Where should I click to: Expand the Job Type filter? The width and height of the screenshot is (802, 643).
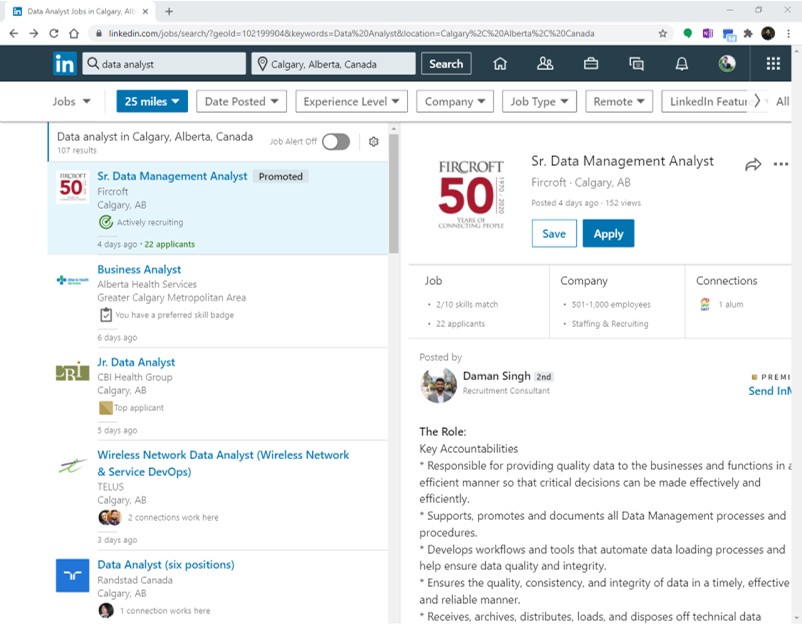click(x=539, y=101)
